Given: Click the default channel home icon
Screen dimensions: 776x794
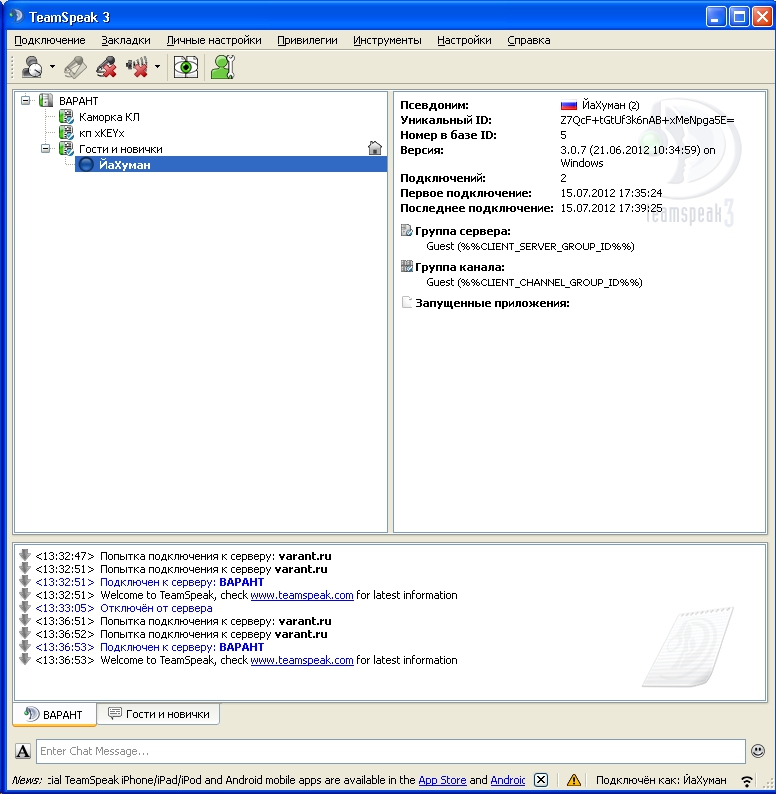Looking at the screenshot, I should (375, 148).
